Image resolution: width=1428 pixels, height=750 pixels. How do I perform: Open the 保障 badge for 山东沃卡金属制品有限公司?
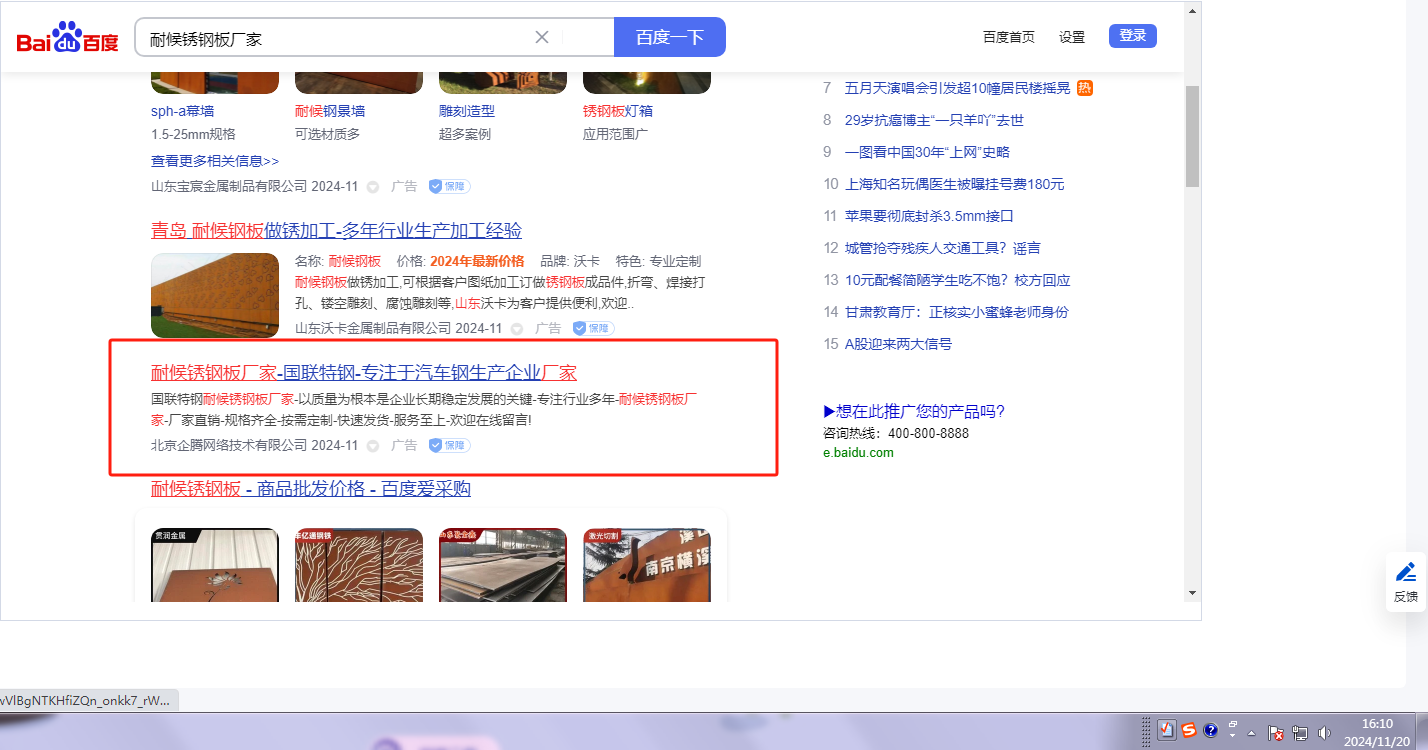tap(594, 328)
